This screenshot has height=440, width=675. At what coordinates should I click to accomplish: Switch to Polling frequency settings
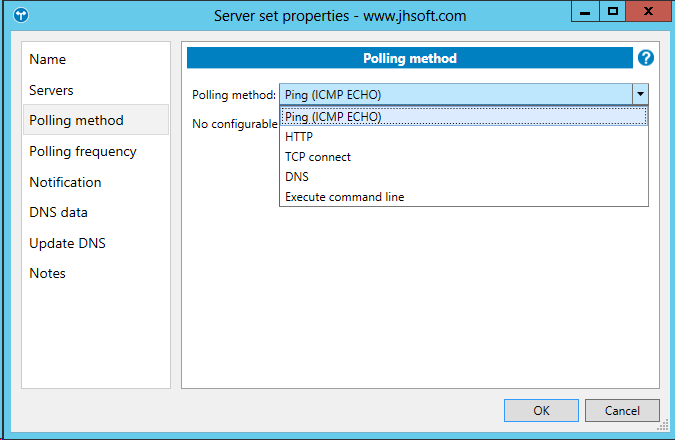click(x=83, y=151)
